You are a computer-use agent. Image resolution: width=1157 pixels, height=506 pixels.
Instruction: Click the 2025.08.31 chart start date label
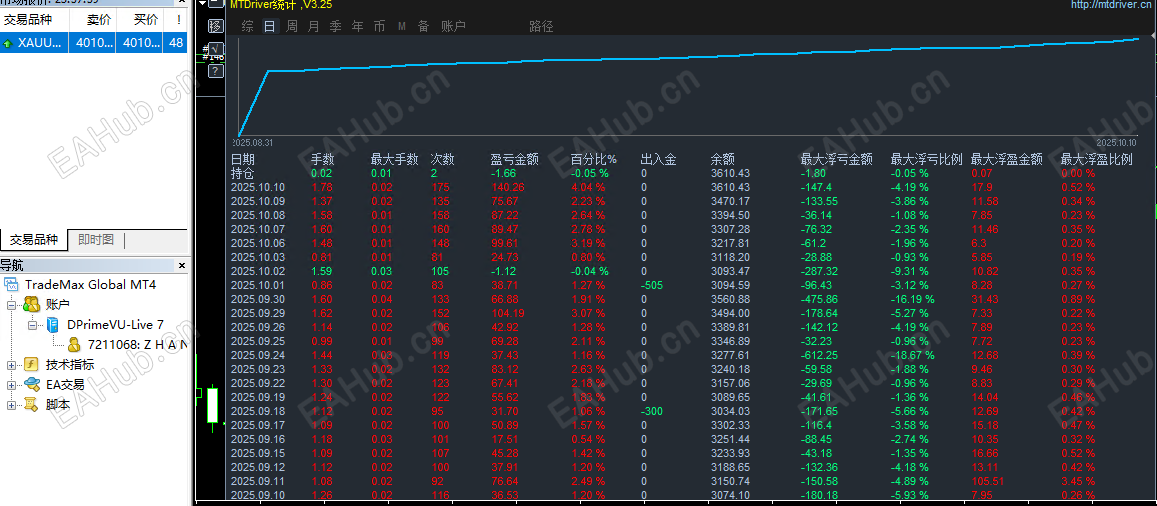coord(252,141)
